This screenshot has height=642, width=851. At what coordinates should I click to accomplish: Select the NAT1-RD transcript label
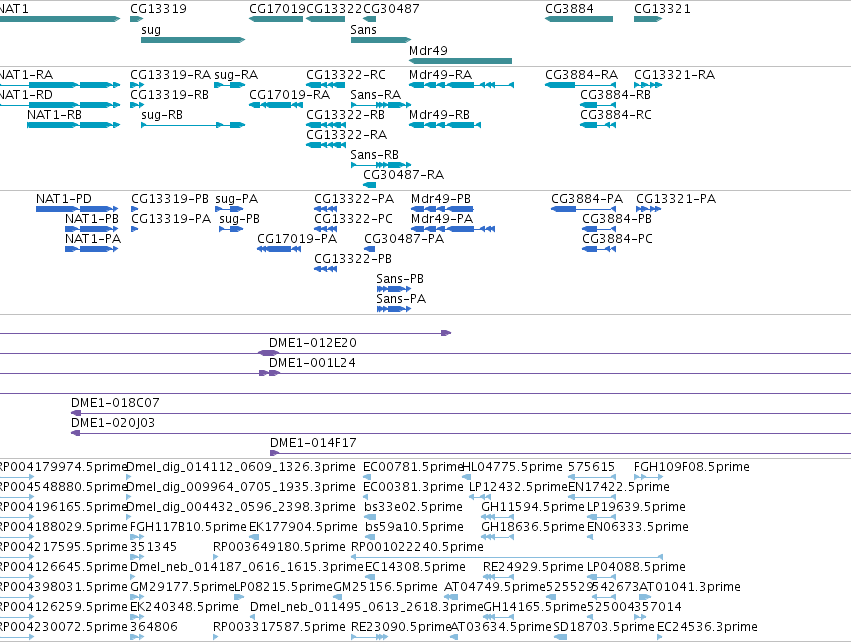[x=26, y=94]
